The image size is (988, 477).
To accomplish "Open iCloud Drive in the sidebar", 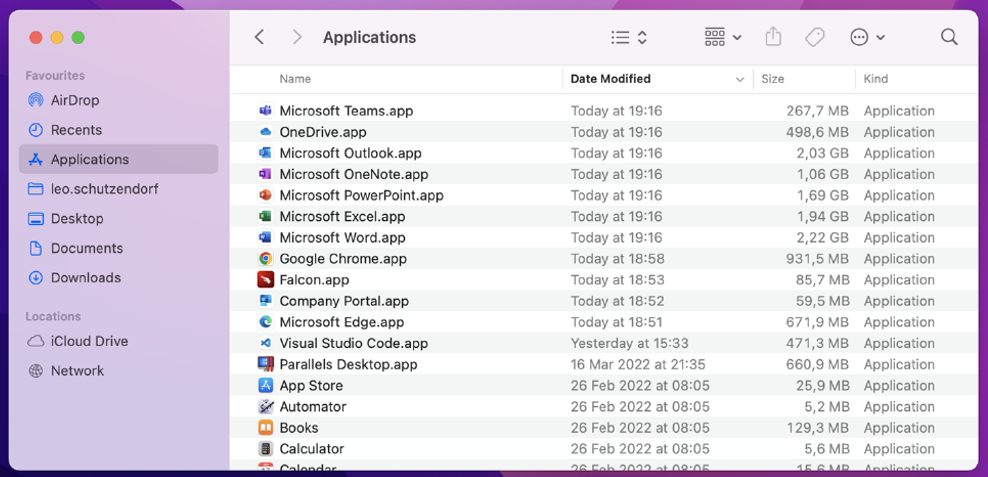I will pyautogui.click(x=118, y=341).
